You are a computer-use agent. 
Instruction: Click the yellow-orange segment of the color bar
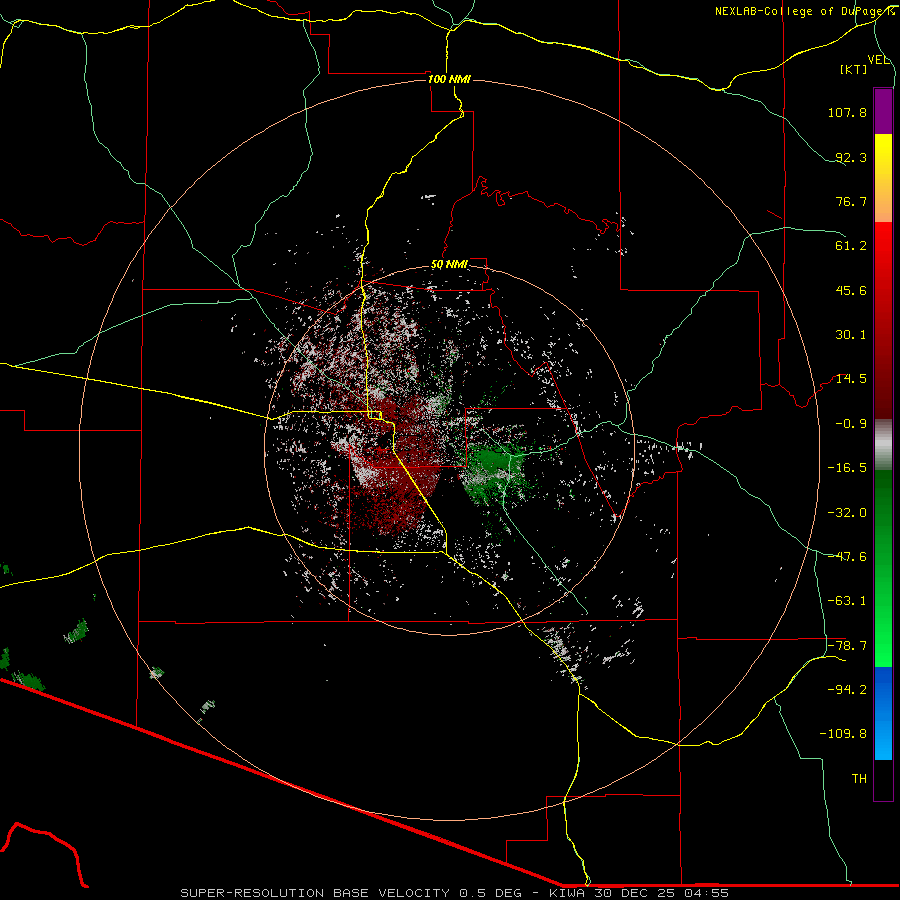883,178
